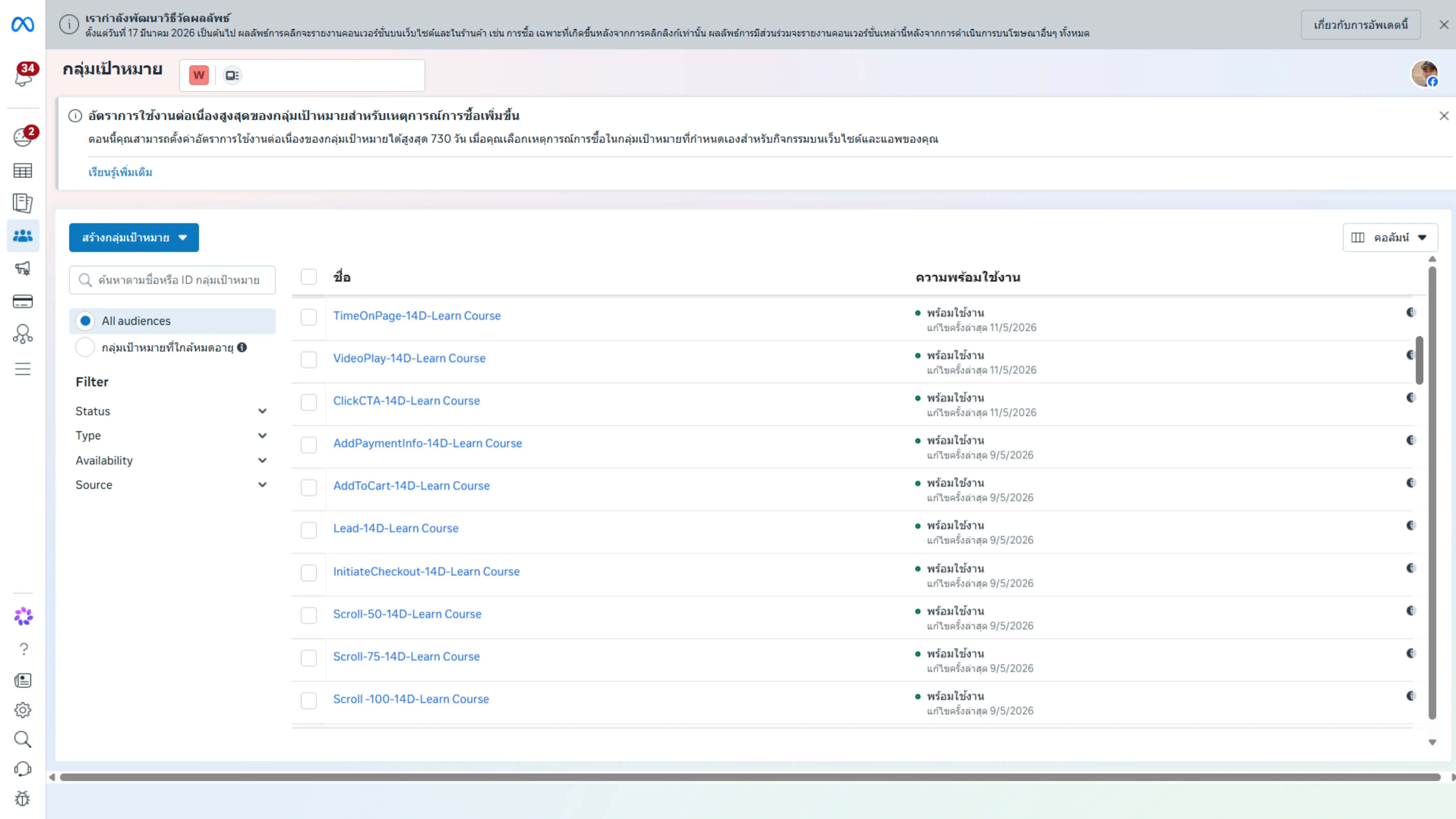1456x819 pixels.
Task: Open the Scroll -100-14D-Learn Course audience link
Action: click(x=411, y=699)
